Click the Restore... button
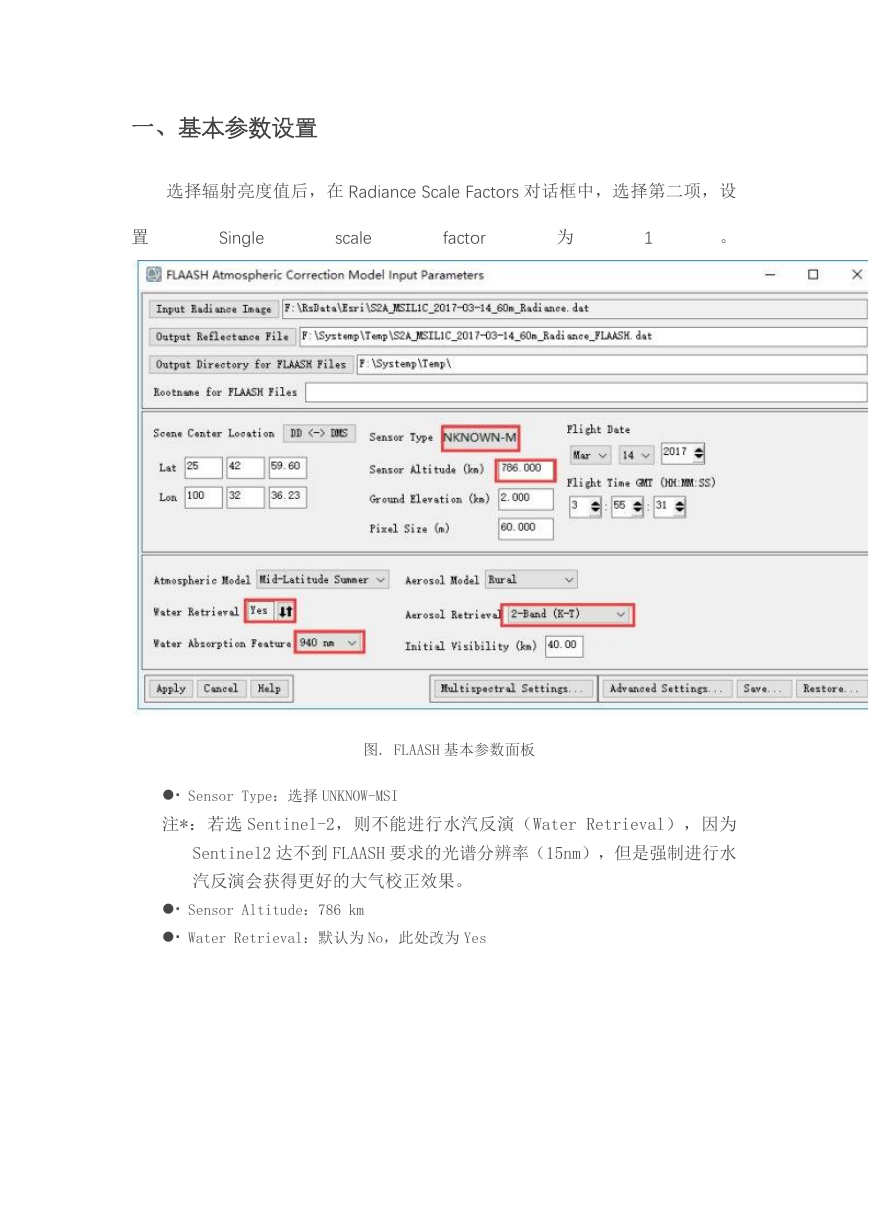This screenshot has height=1228, width=869. (832, 688)
